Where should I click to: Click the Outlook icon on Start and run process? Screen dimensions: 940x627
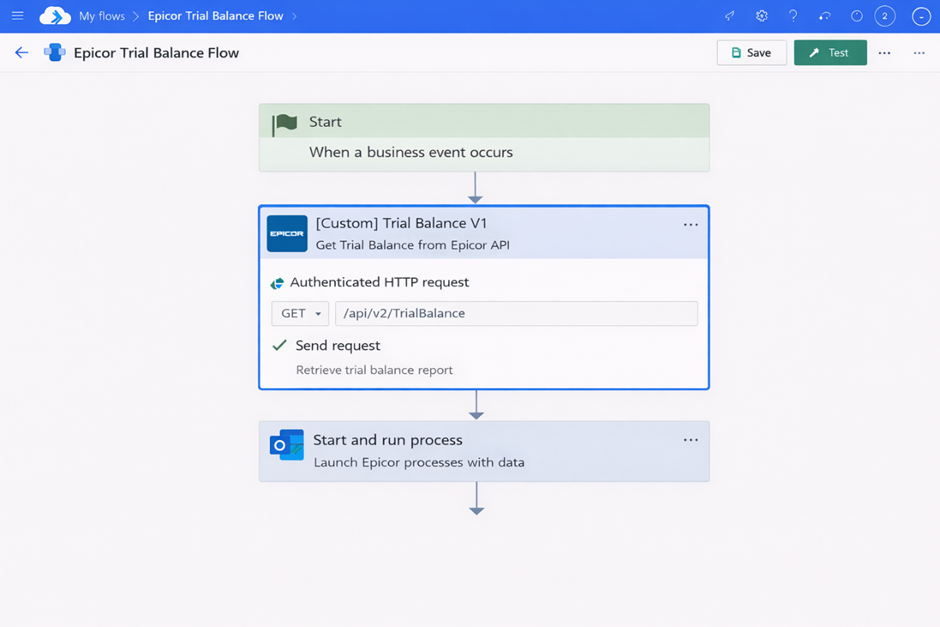pyautogui.click(x=287, y=445)
